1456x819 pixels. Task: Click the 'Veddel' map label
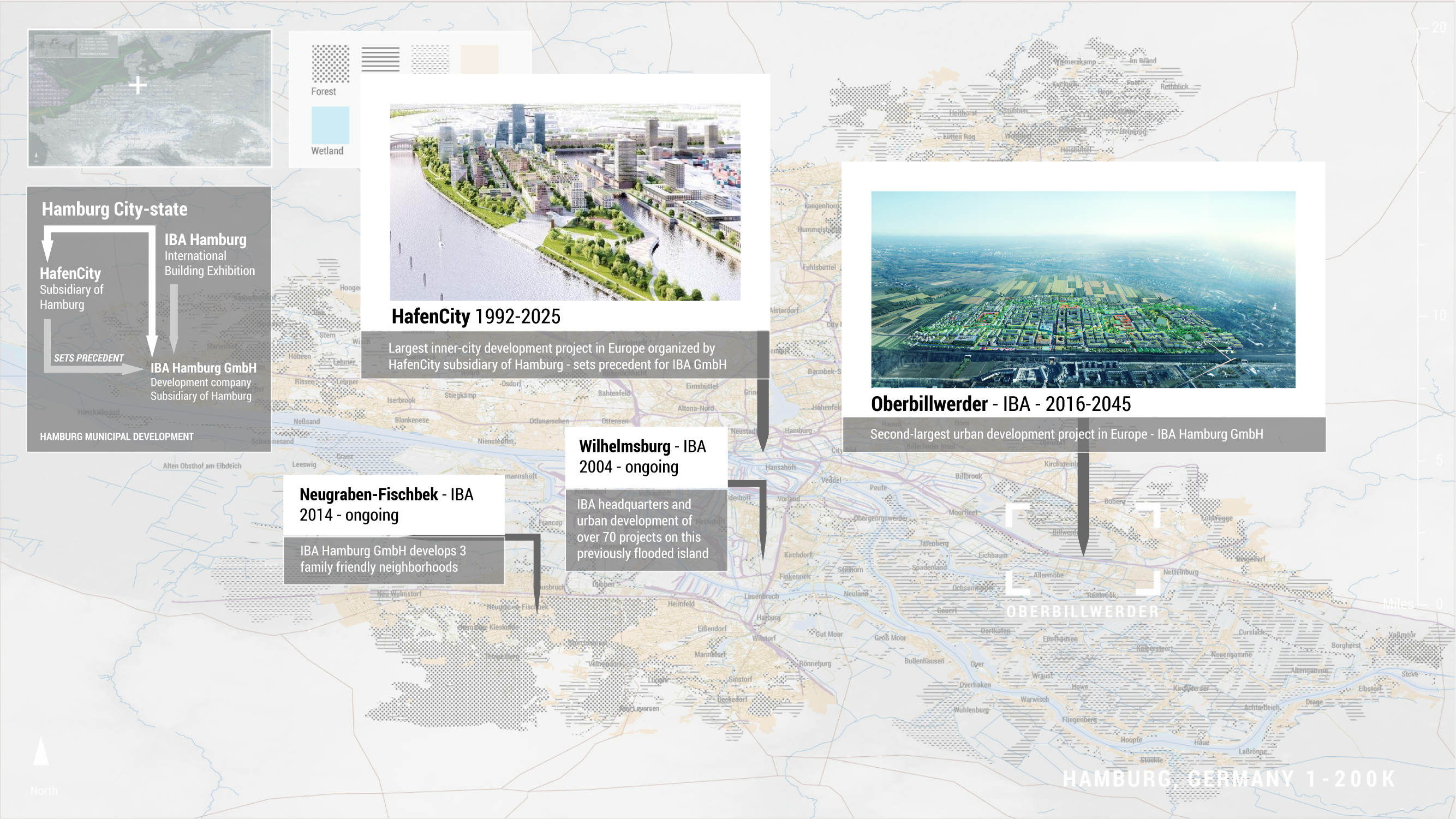pos(831,480)
